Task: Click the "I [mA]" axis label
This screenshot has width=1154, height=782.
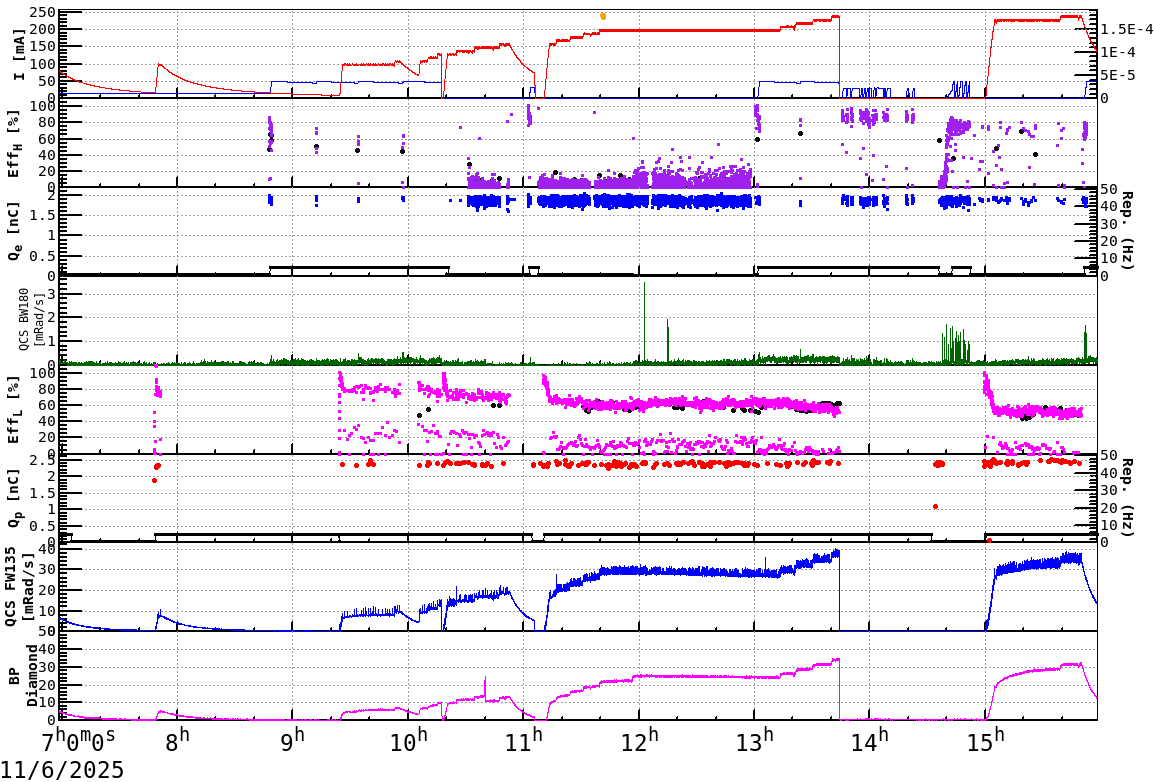Action: click(19, 54)
